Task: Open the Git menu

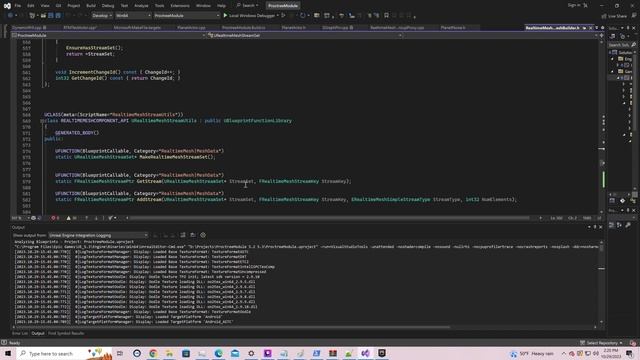Action: click(58, 6)
